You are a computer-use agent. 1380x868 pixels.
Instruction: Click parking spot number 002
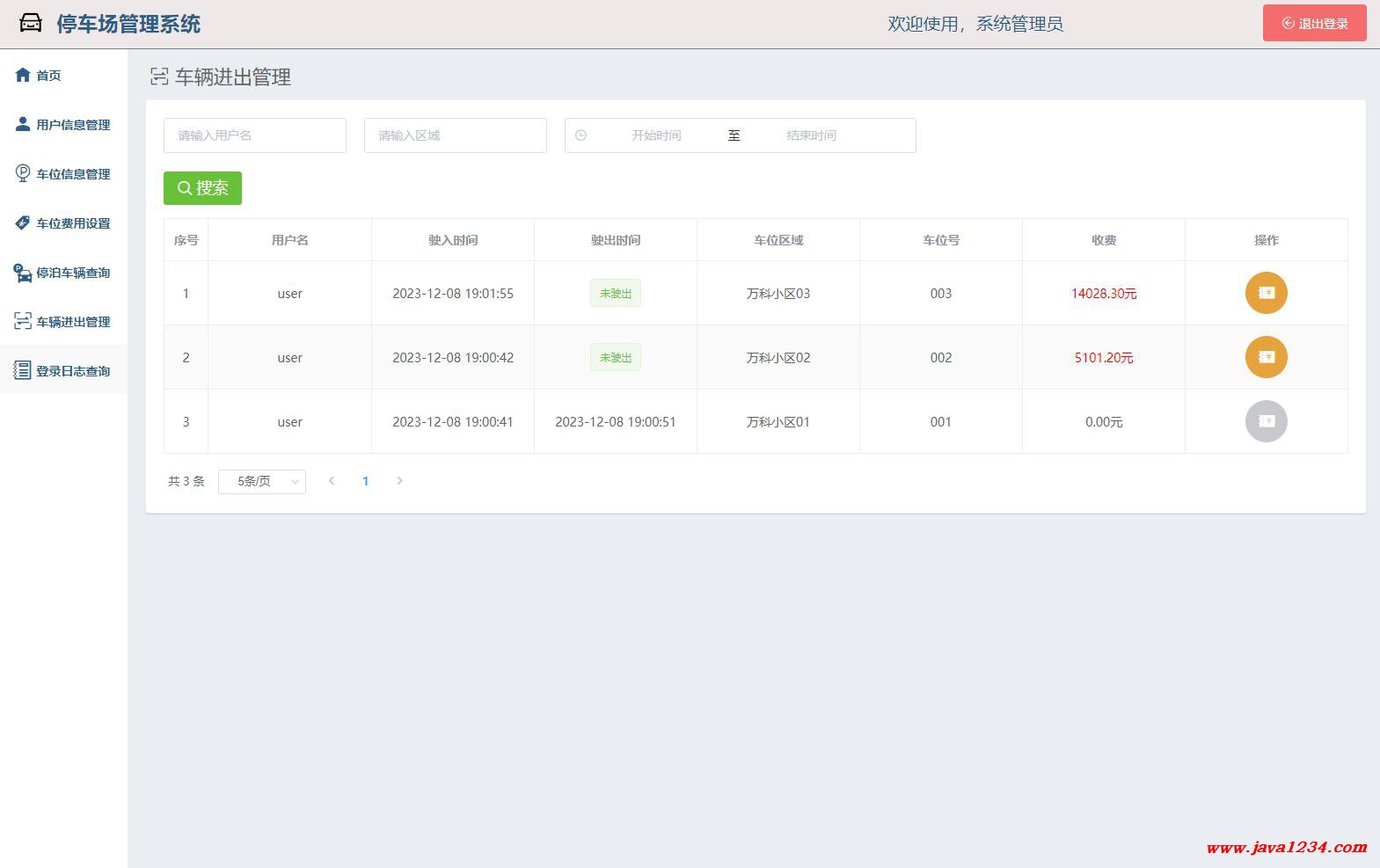[x=941, y=358]
